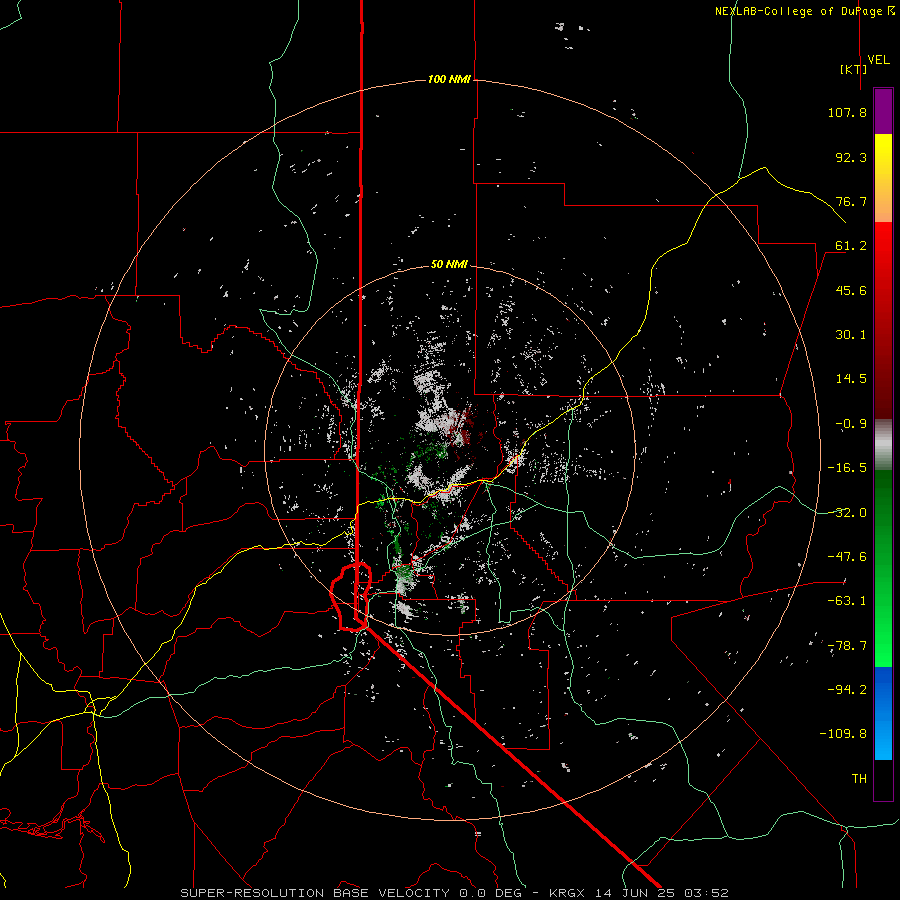Image resolution: width=900 pixels, height=900 pixels.
Task: Click the 92.3 velocity legend value
Action: [x=851, y=157]
